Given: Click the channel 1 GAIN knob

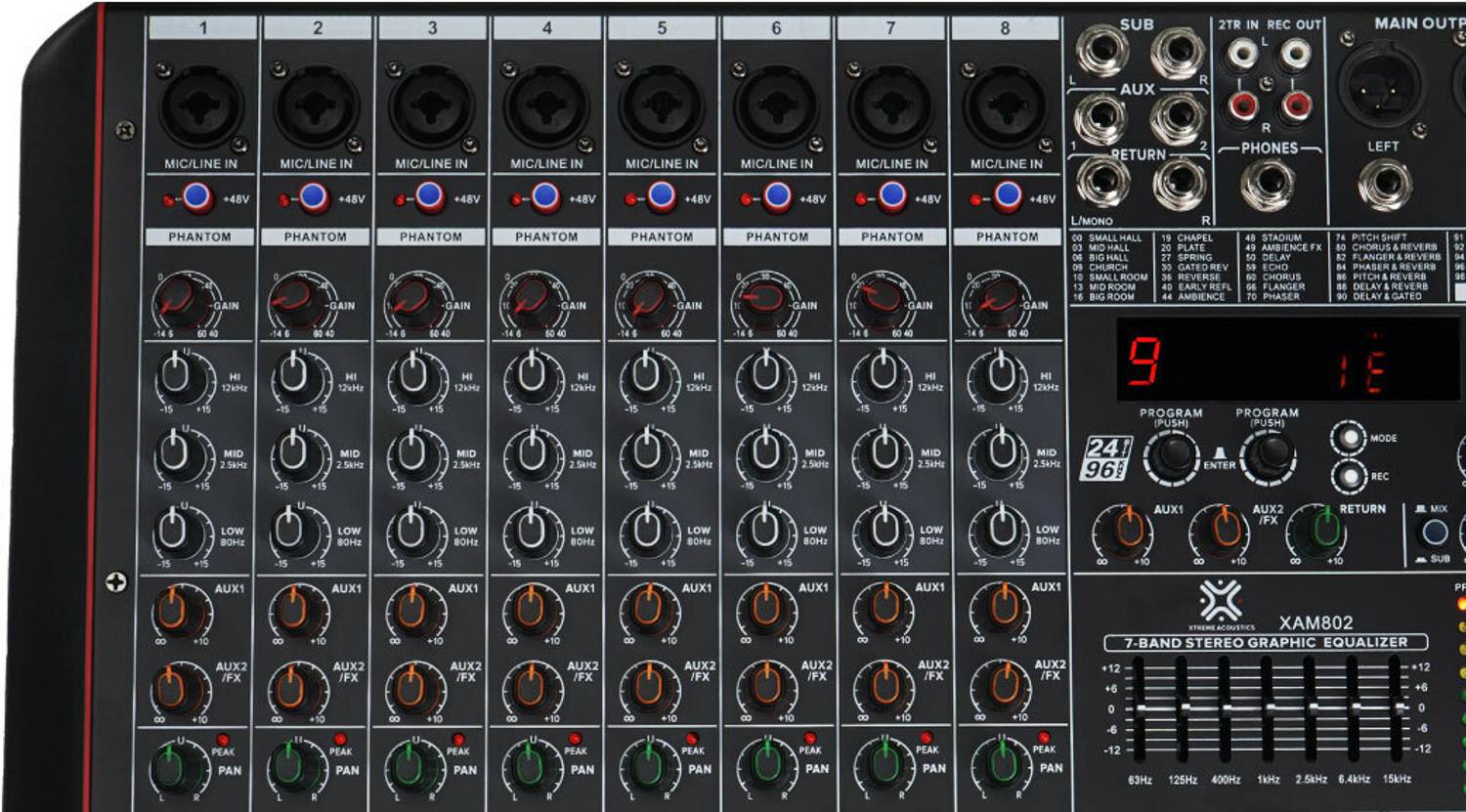Looking at the screenshot, I should [x=182, y=300].
